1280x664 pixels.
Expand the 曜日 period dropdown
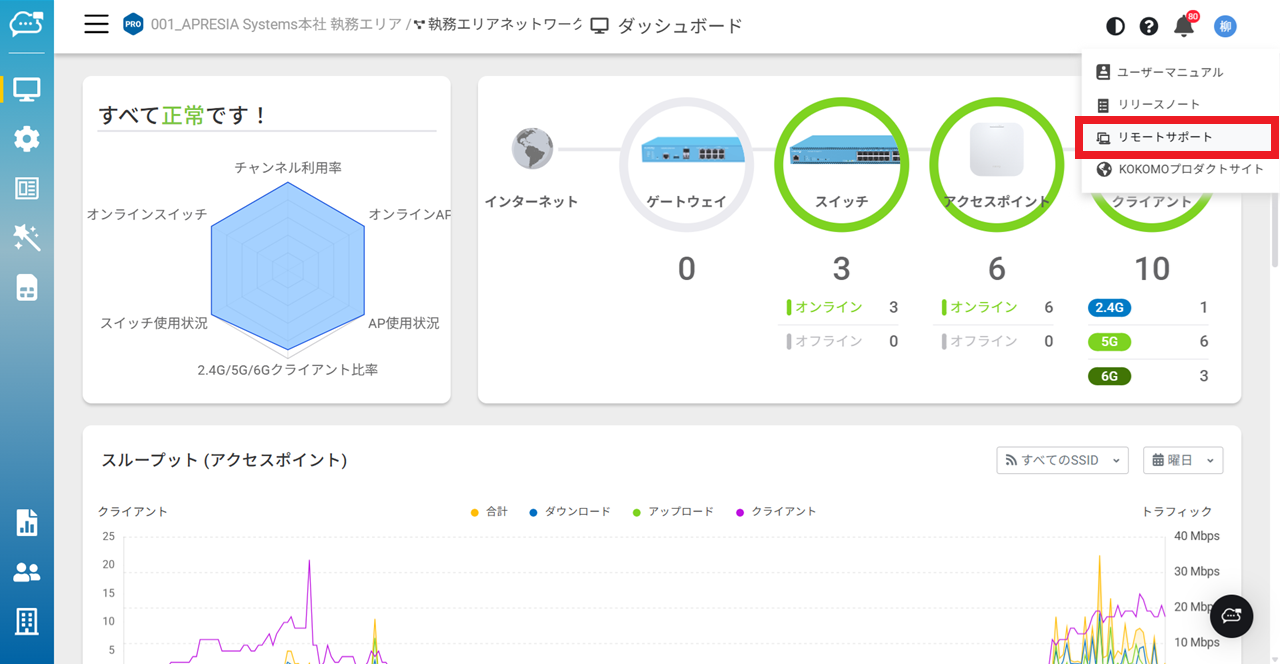[1182, 460]
